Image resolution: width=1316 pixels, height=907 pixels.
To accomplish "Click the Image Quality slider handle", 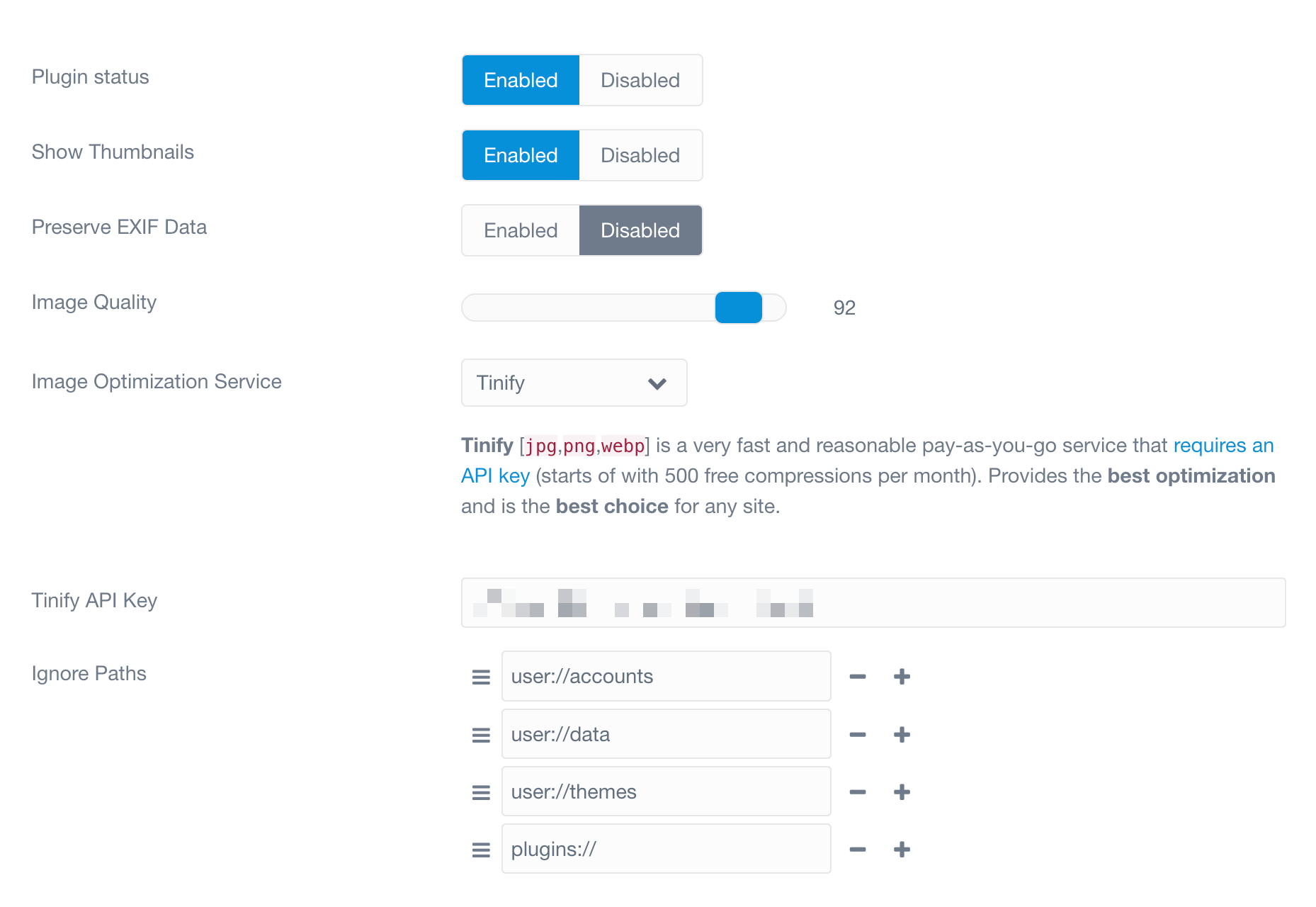I will click(x=738, y=308).
